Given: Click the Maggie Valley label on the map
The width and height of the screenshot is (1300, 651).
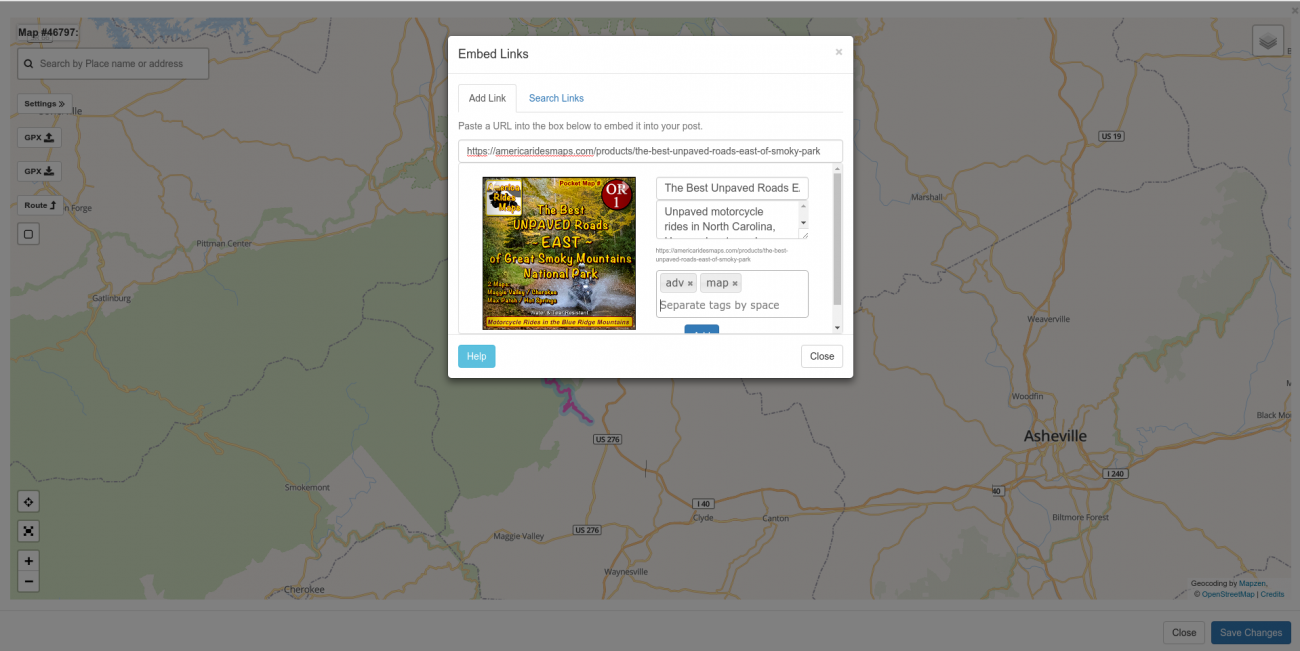Looking at the screenshot, I should tap(520, 537).
